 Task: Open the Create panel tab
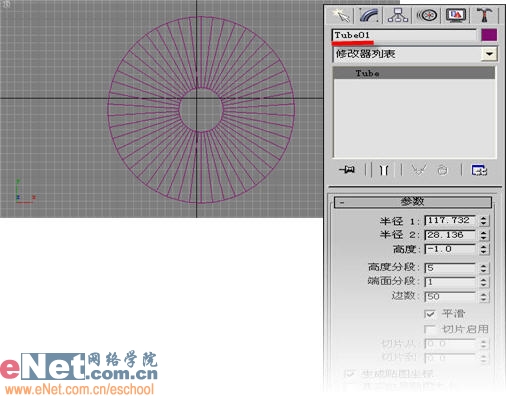click(x=341, y=15)
